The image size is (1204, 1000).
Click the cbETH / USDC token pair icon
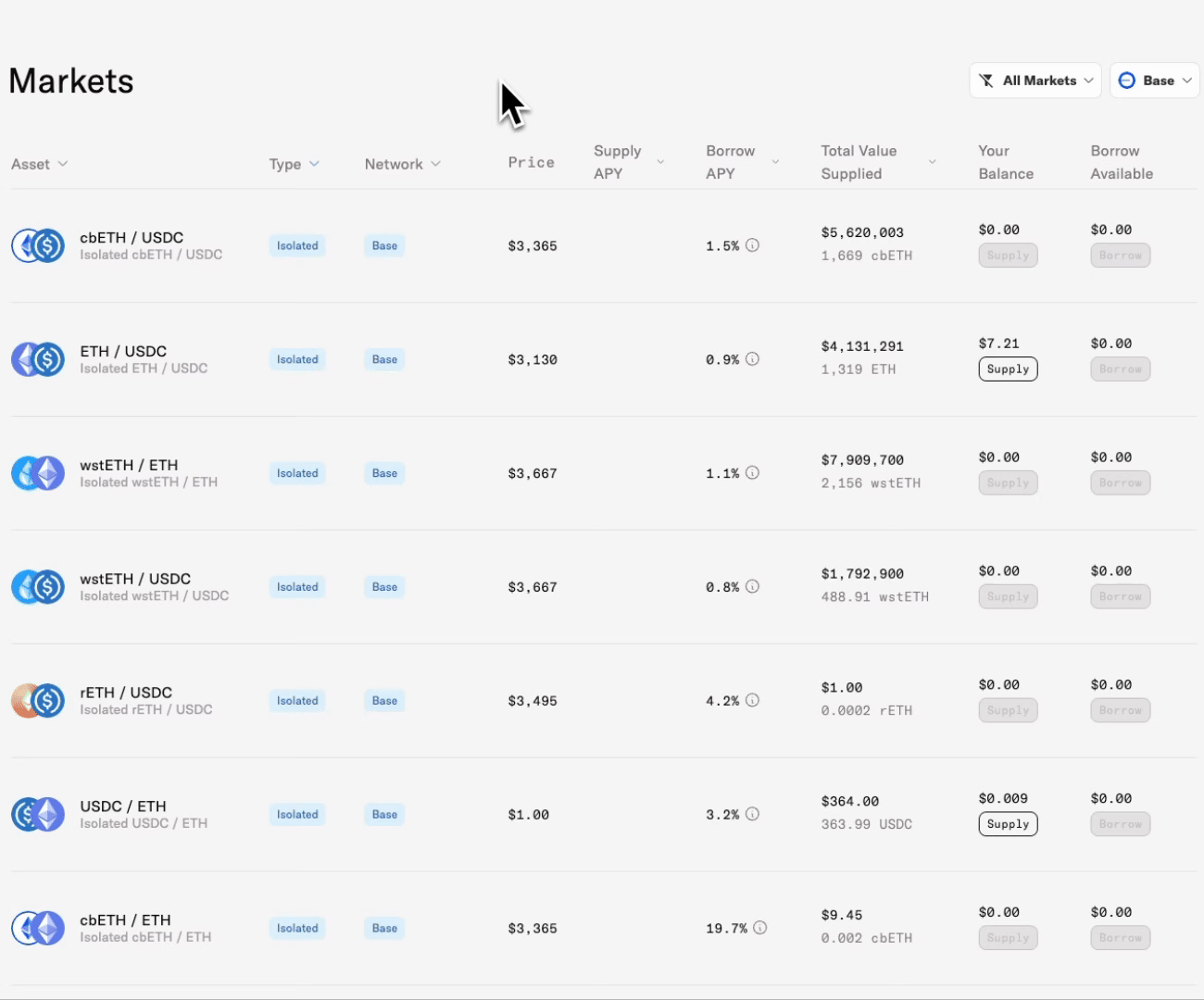click(38, 246)
